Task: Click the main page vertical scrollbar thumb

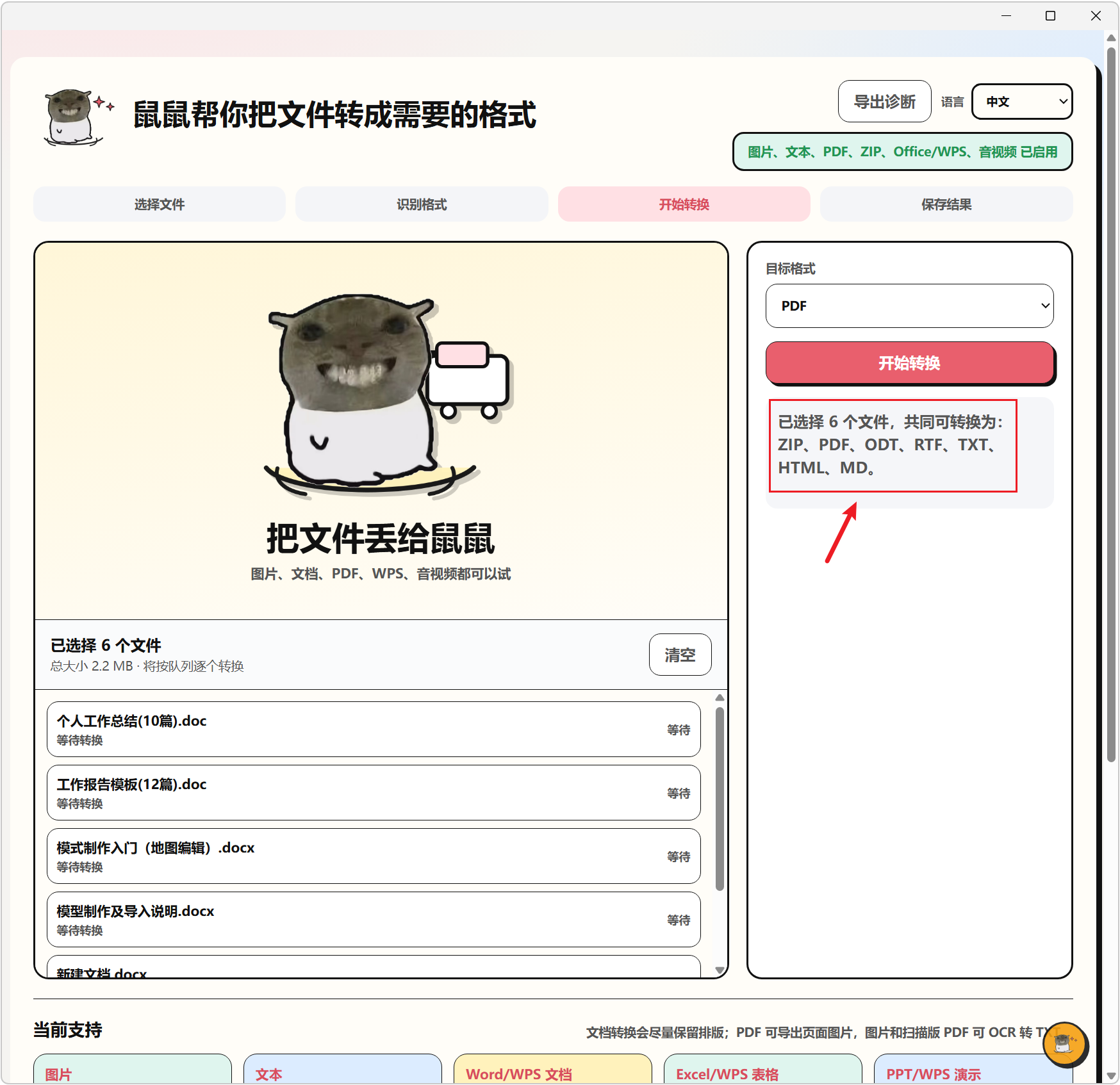Action: coord(1112,404)
